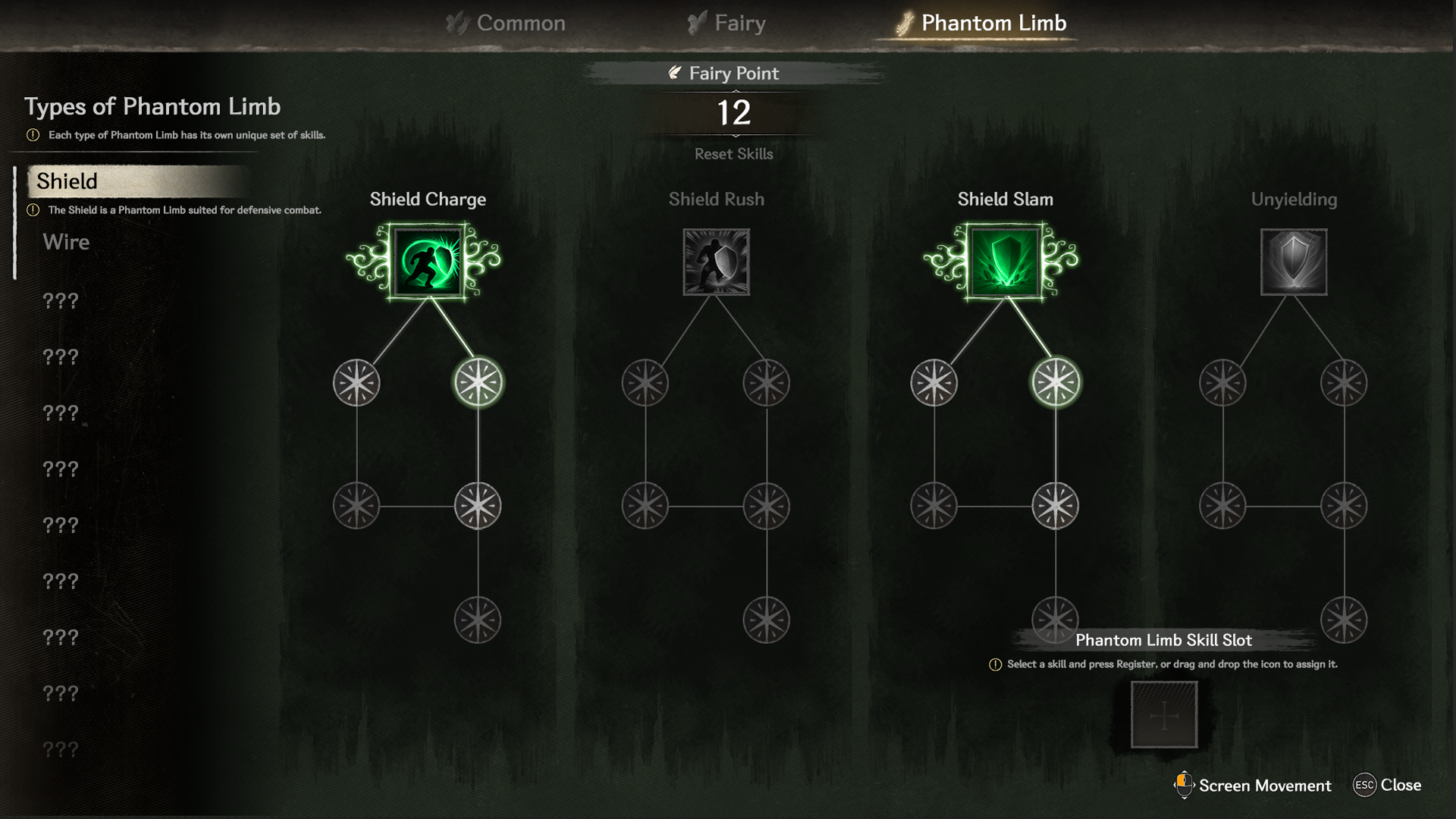This screenshot has width=1456, height=819.
Task: Click the glowing upgrade node under Shield Slam
Action: [1056, 382]
